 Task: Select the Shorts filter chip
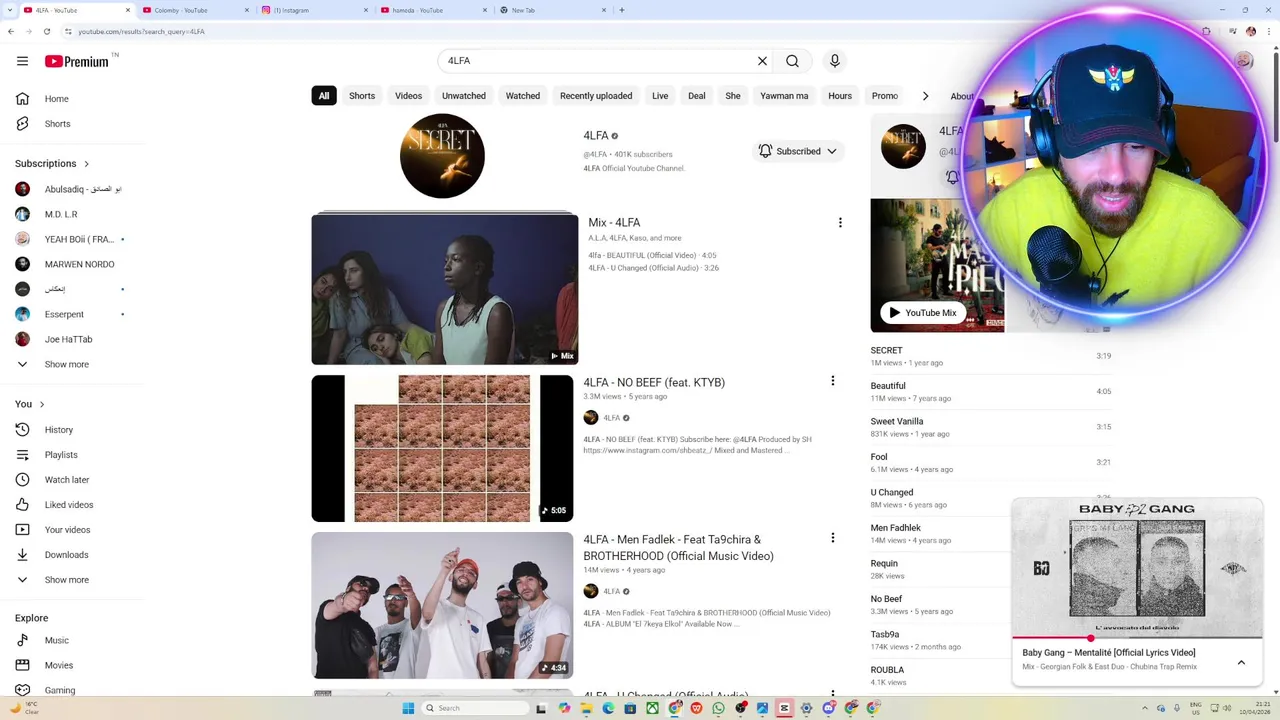[362, 96]
